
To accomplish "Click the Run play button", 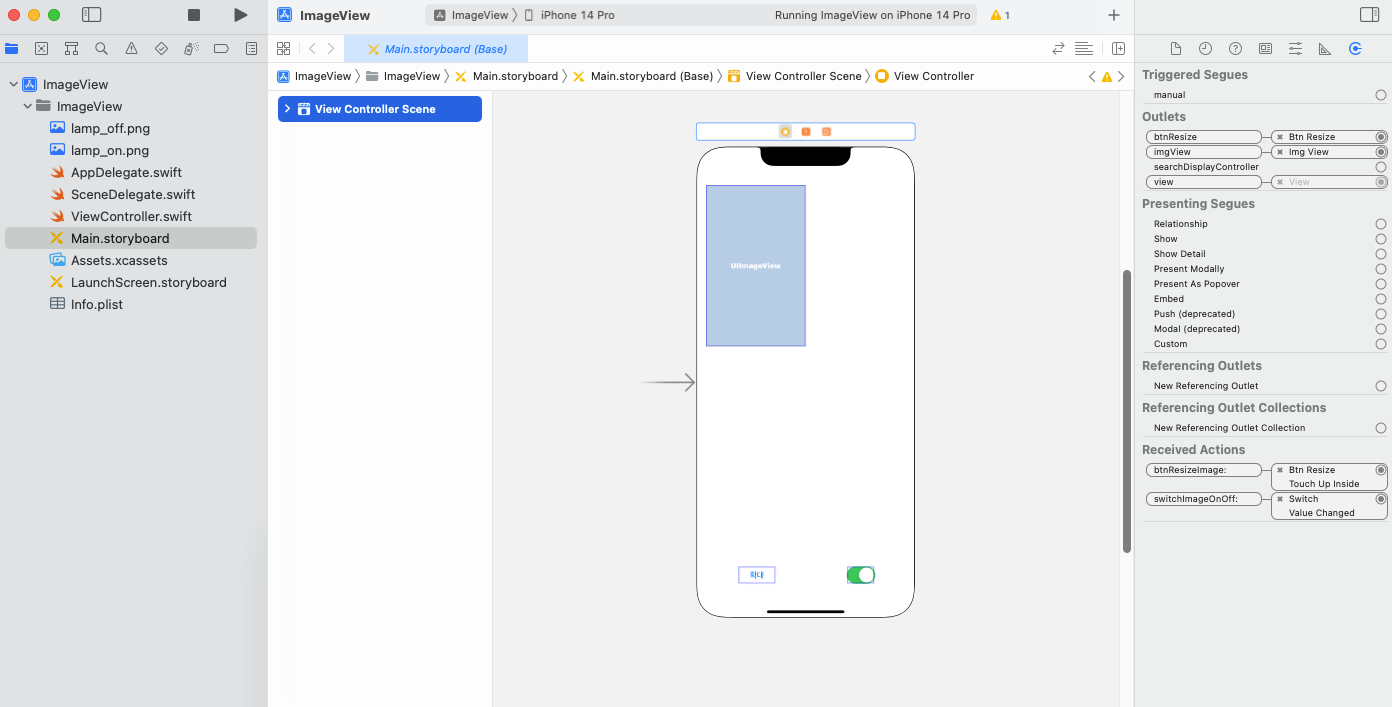I will coord(240,15).
